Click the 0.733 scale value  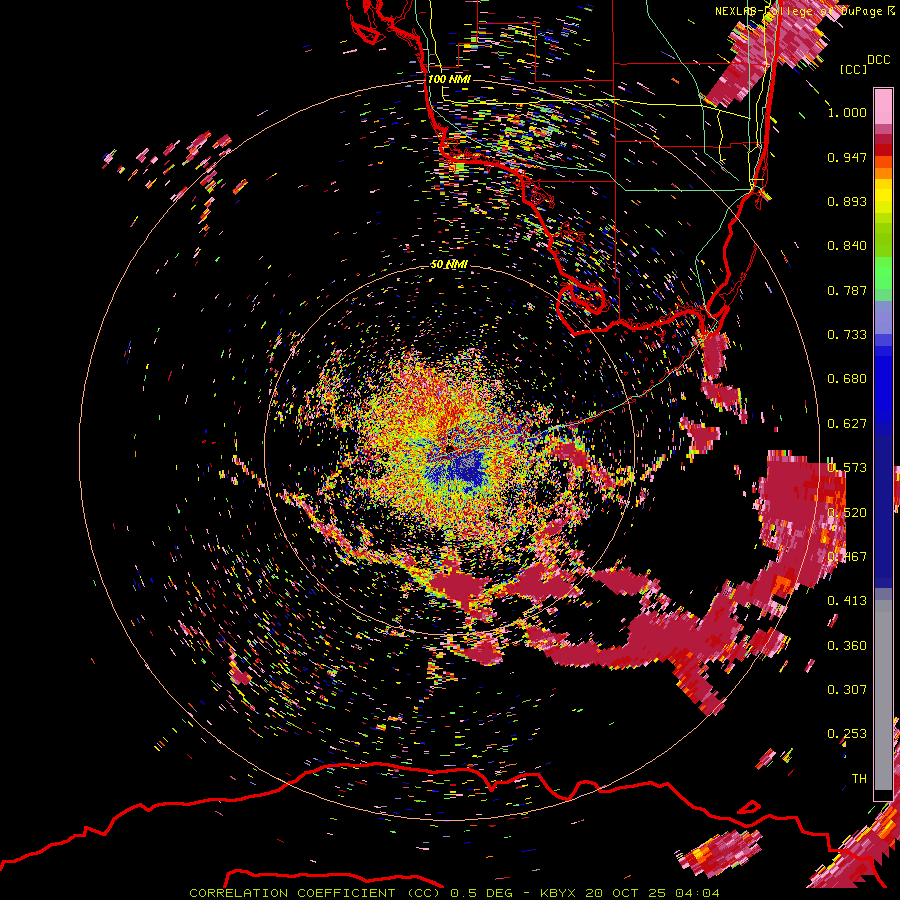pyautogui.click(x=847, y=335)
